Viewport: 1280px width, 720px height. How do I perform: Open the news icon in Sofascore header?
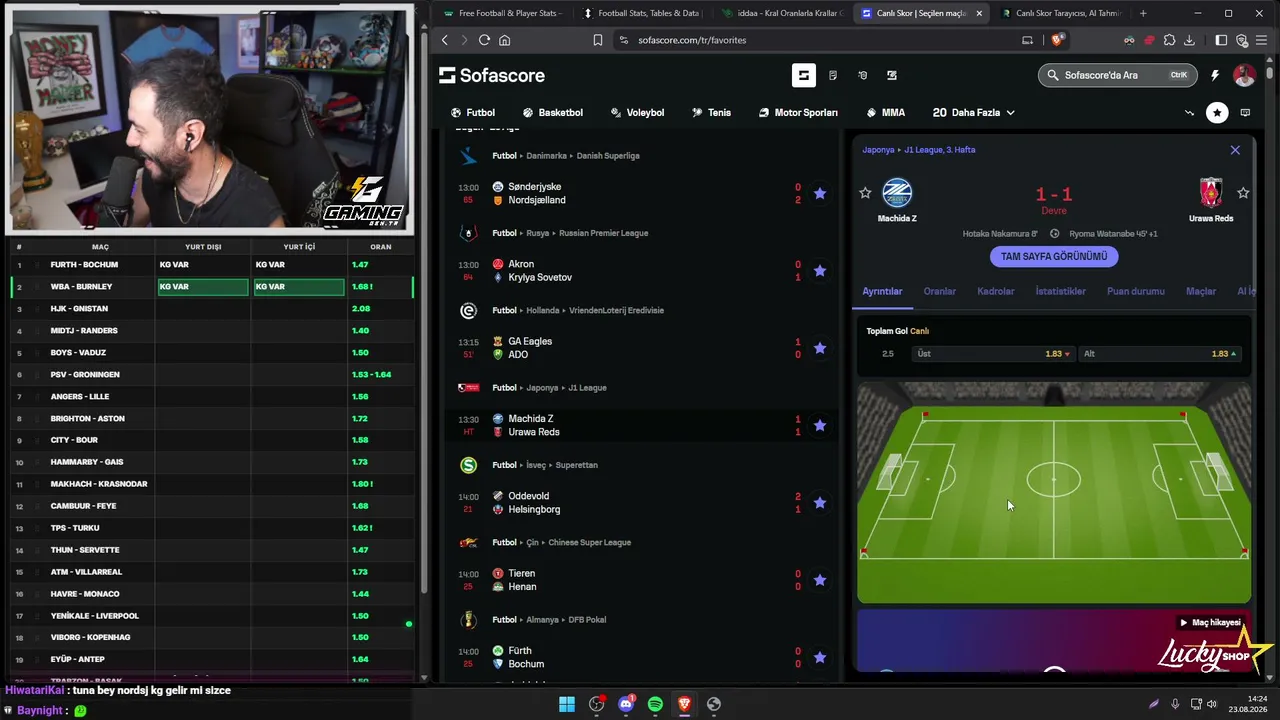832,75
